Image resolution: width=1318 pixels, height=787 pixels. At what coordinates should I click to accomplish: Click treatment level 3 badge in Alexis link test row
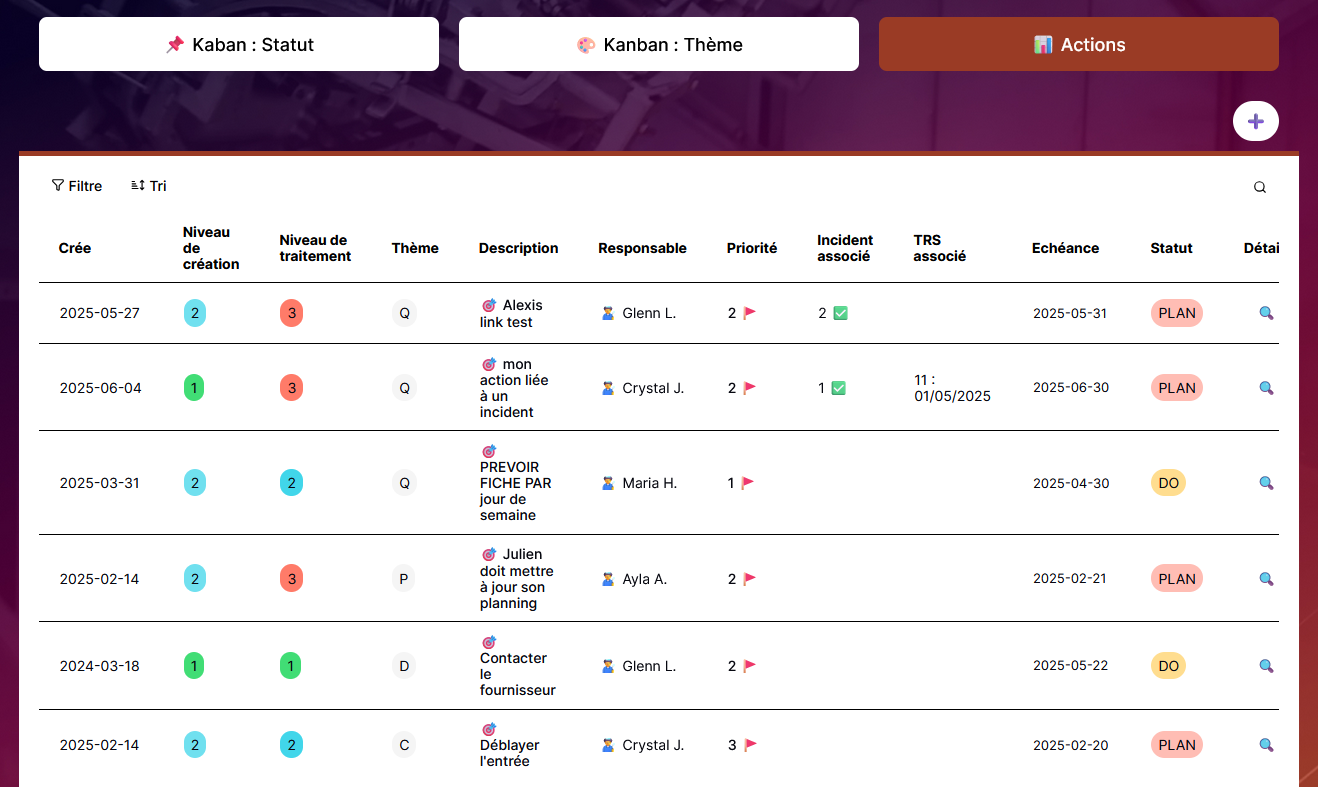[x=291, y=313]
